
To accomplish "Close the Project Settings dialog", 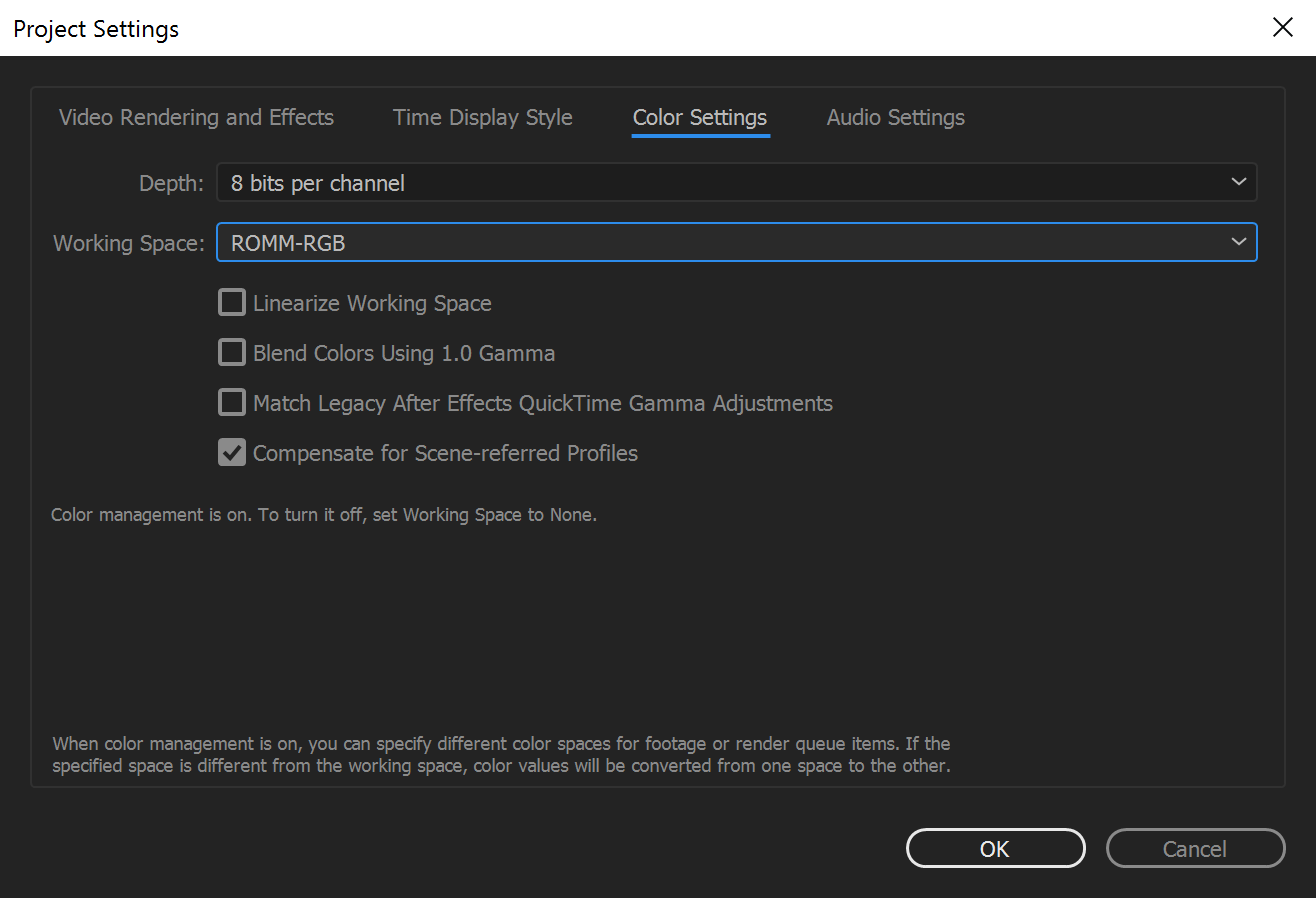I will pos(1283,27).
